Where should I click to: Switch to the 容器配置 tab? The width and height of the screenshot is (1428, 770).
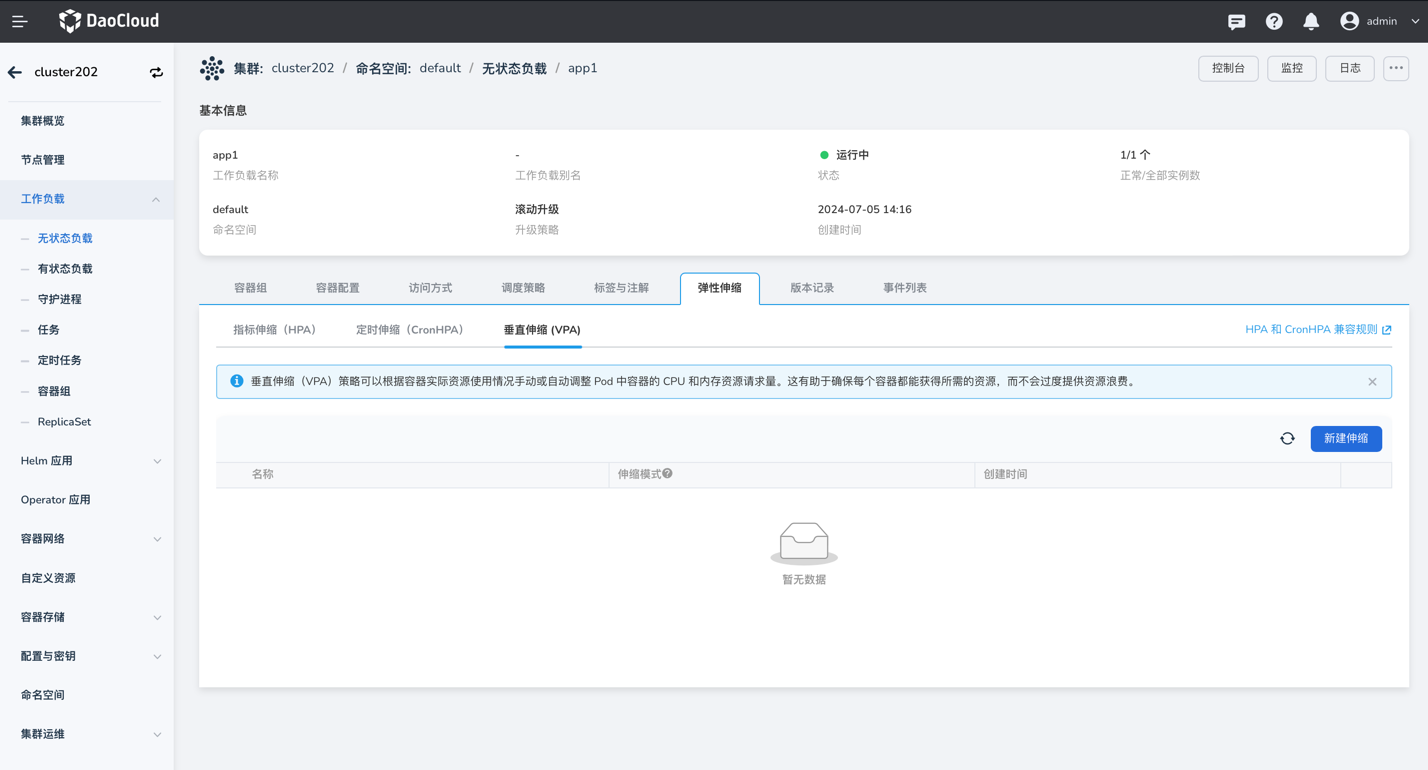(x=338, y=288)
